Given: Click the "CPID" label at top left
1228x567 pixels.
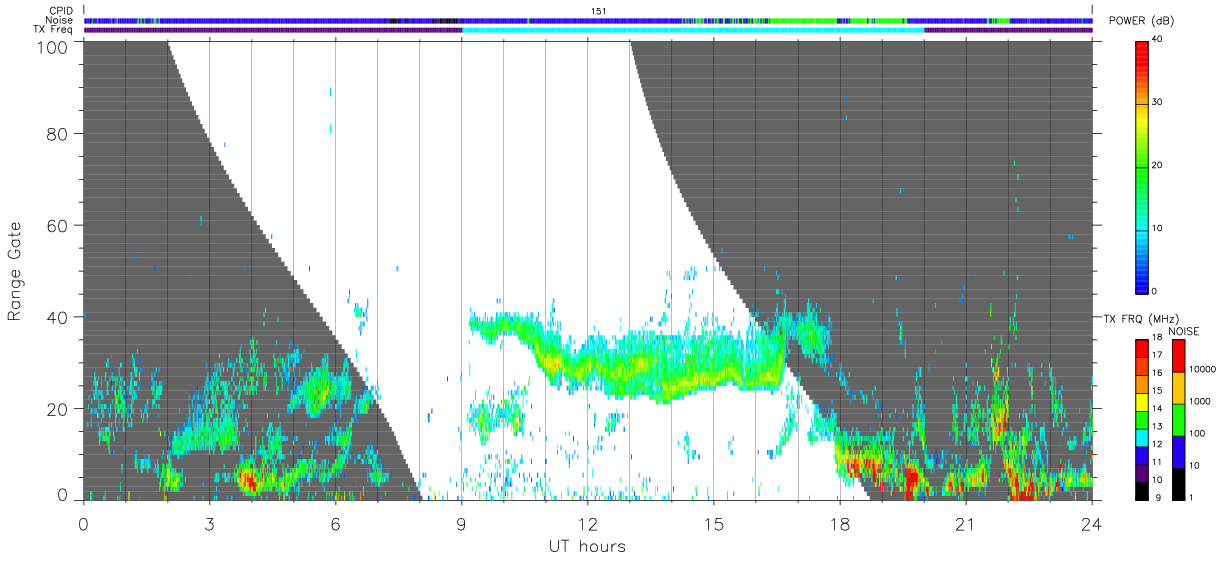Looking at the screenshot, I should (x=62, y=10).
